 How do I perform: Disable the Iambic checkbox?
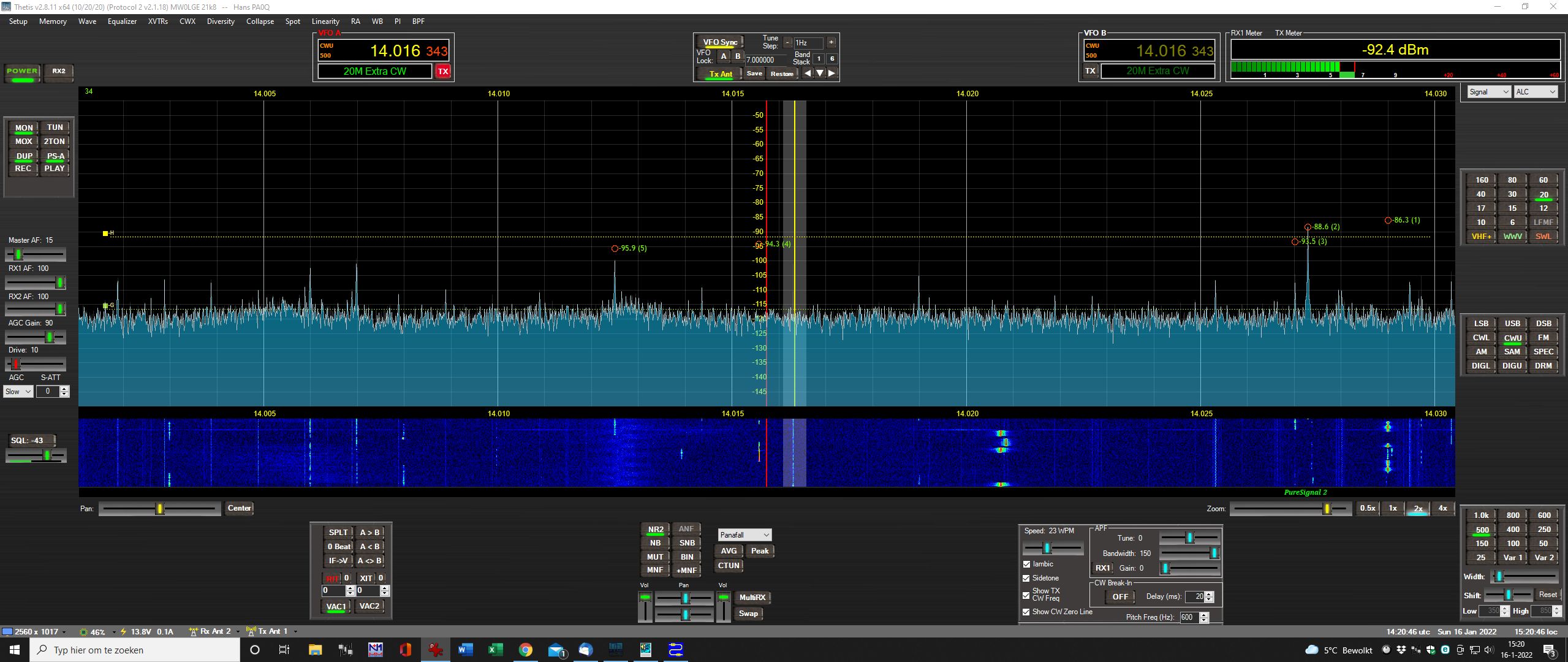coord(1027,564)
